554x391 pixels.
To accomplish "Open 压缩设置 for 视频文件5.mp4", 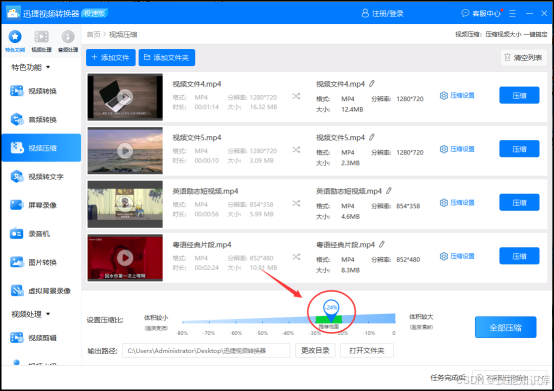I will click(x=457, y=149).
